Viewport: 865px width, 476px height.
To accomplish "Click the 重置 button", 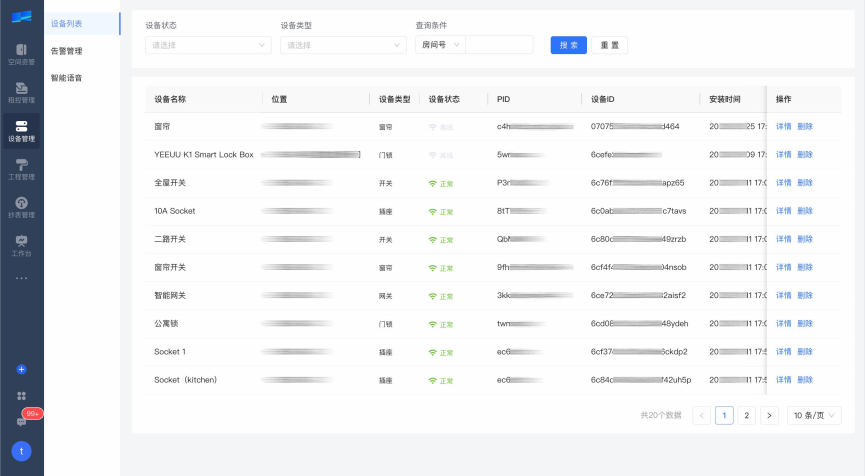I will 610,45.
